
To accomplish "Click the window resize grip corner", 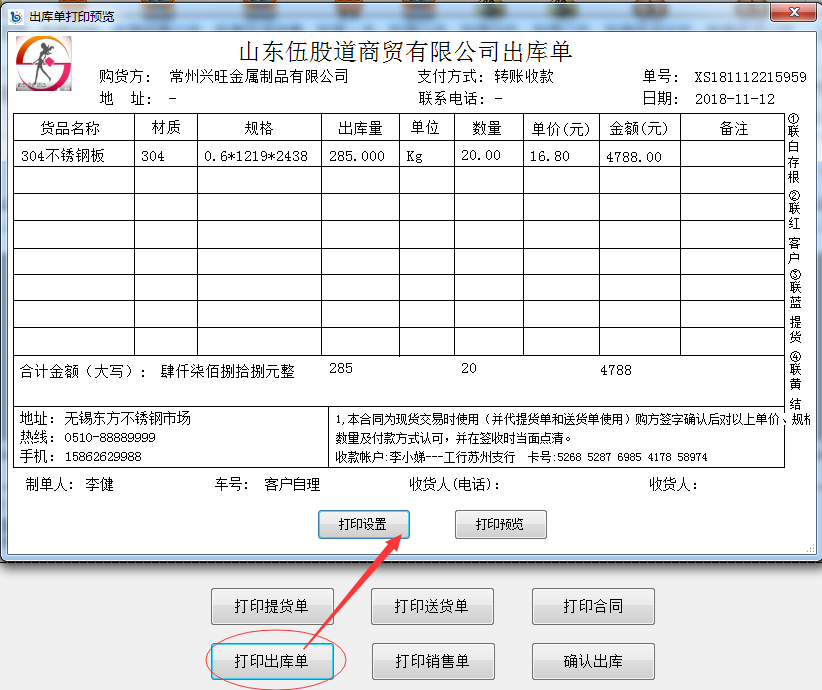I will pyautogui.click(x=810, y=548).
